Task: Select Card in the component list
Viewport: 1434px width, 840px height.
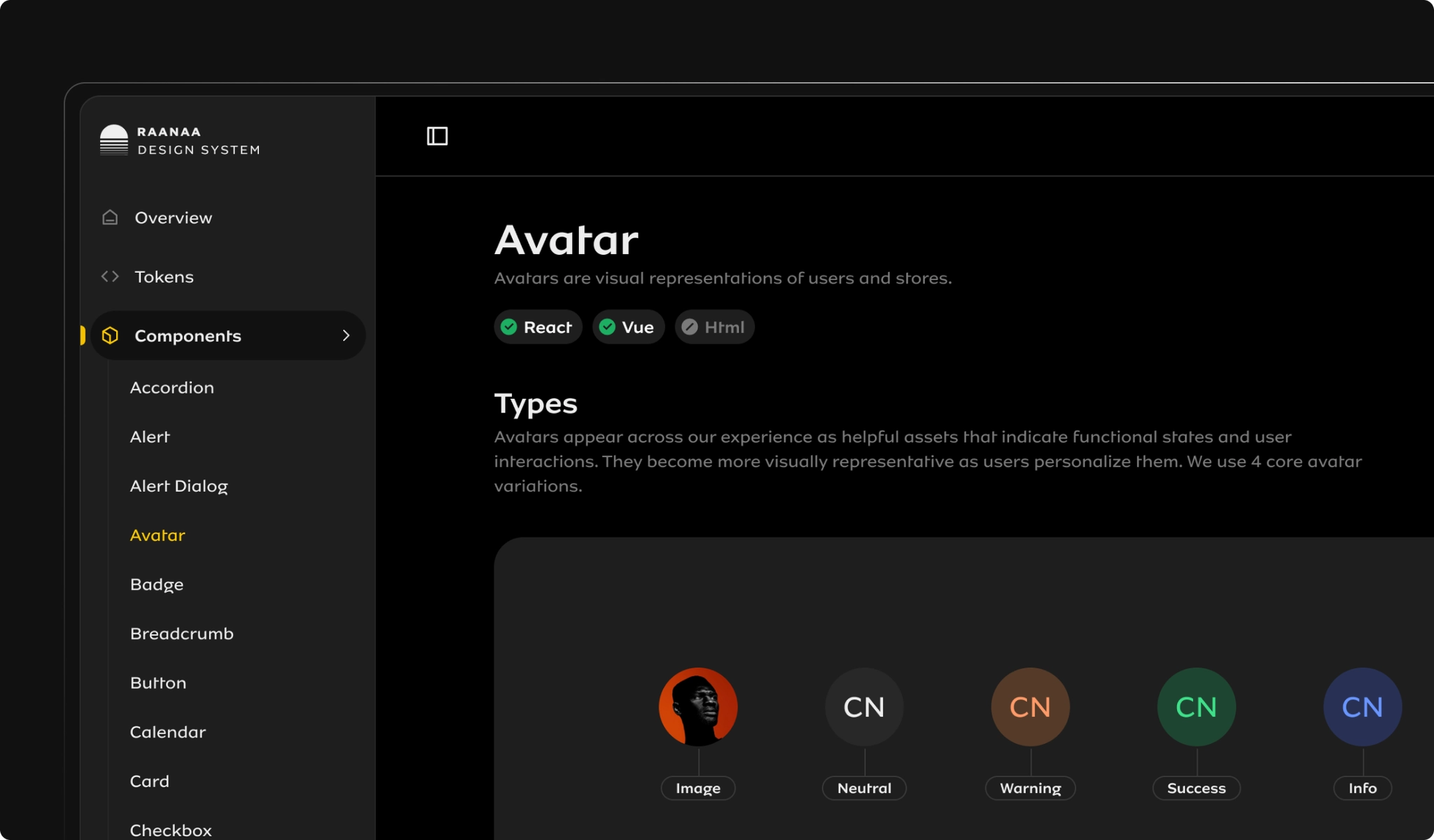Action: click(150, 781)
